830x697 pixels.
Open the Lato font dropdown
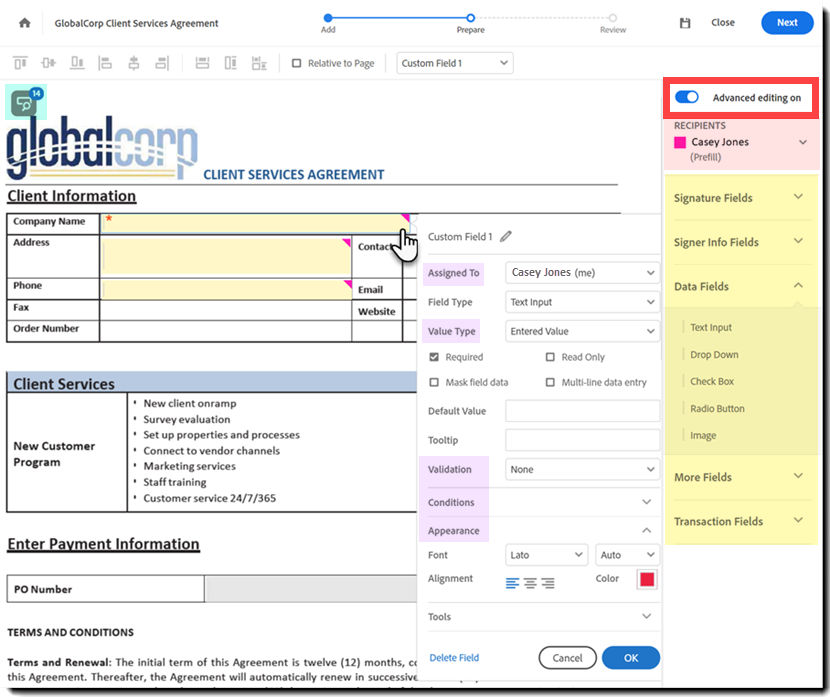546,555
